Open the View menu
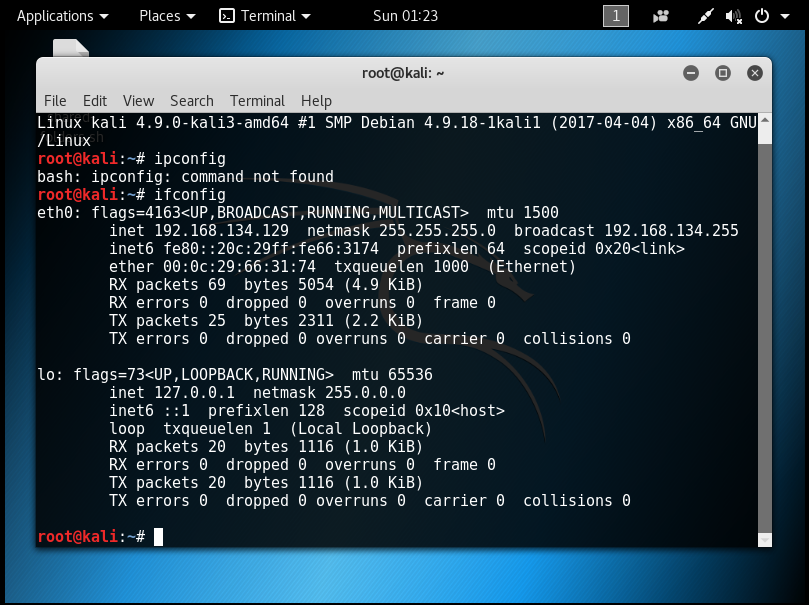 coord(138,101)
